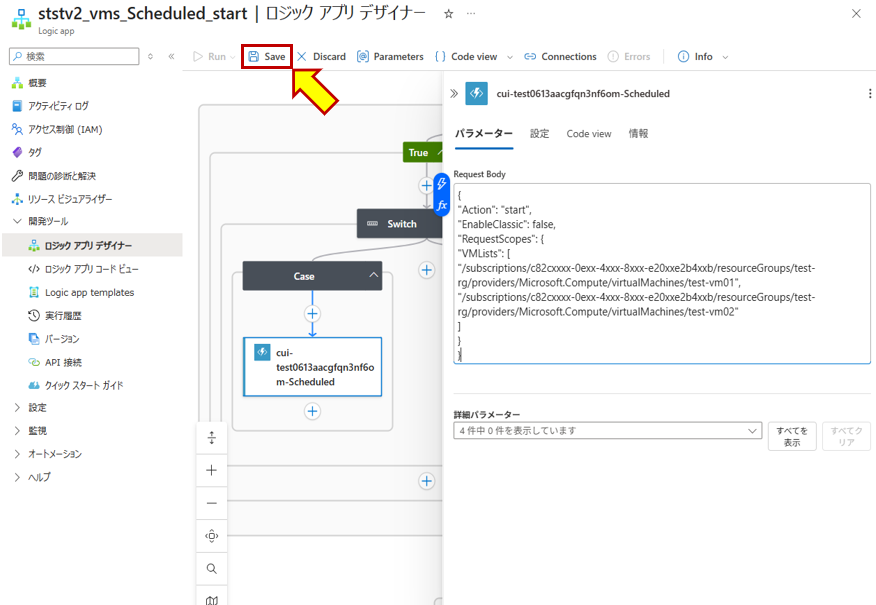Zoom out on the designer canvas
This screenshot has width=876, height=605.
pos(212,503)
